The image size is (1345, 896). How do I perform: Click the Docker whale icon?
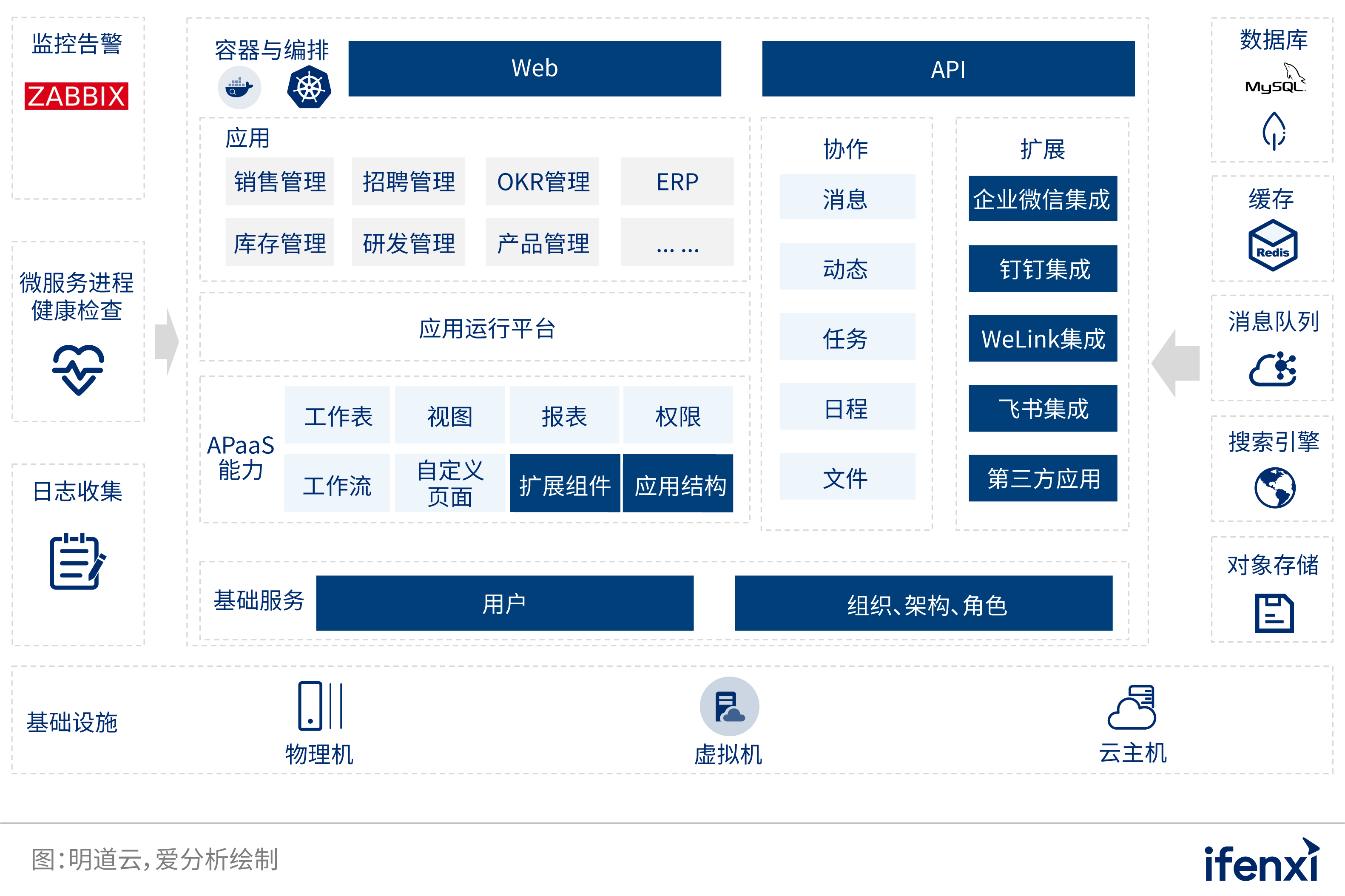(x=239, y=88)
